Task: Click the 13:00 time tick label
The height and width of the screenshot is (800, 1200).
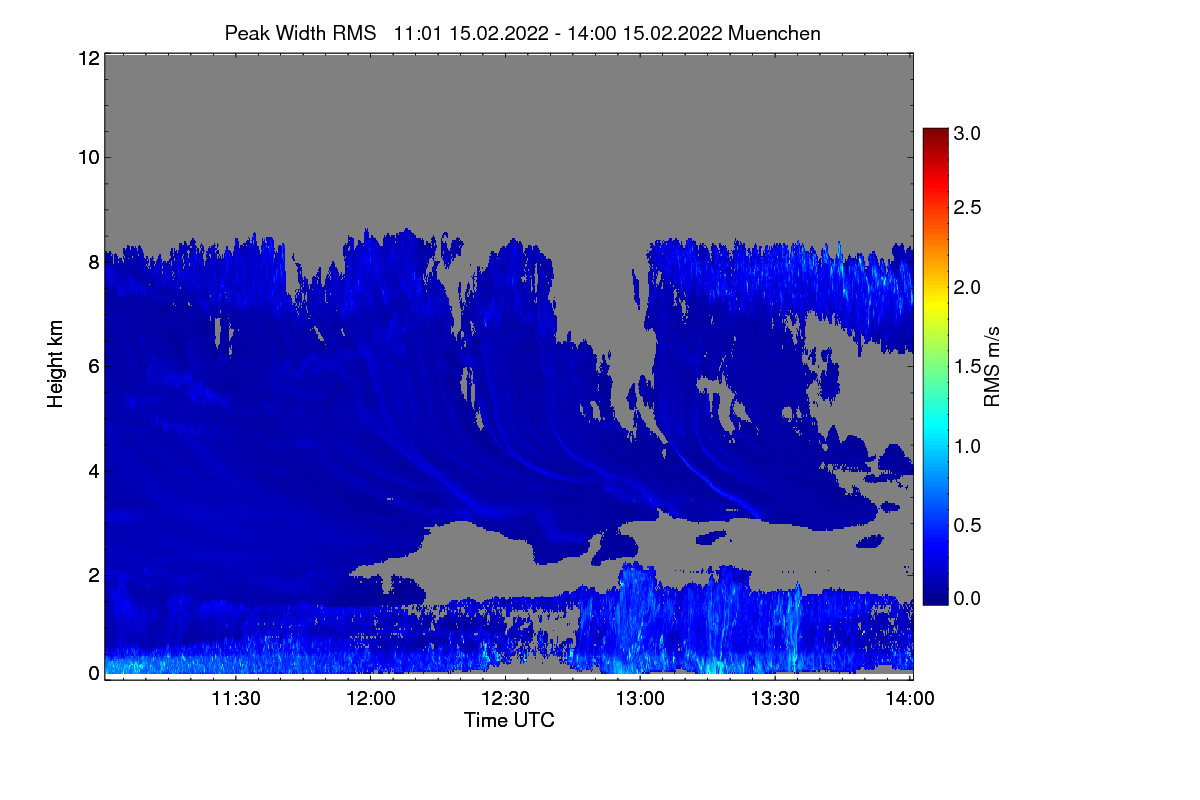Action: pyautogui.click(x=640, y=699)
